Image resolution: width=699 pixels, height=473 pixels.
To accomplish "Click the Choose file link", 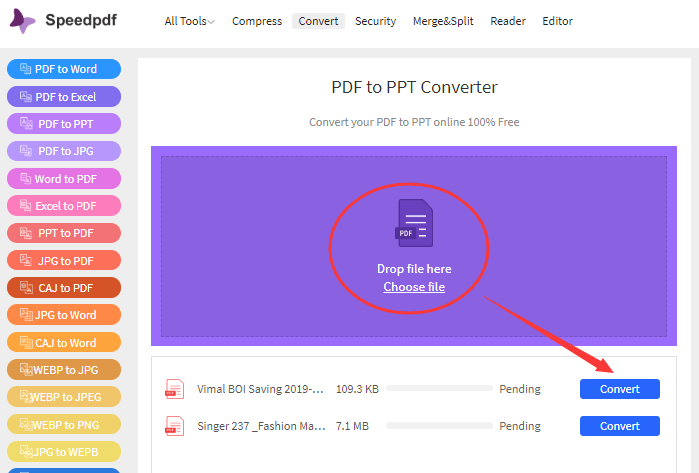I will pyautogui.click(x=414, y=287).
